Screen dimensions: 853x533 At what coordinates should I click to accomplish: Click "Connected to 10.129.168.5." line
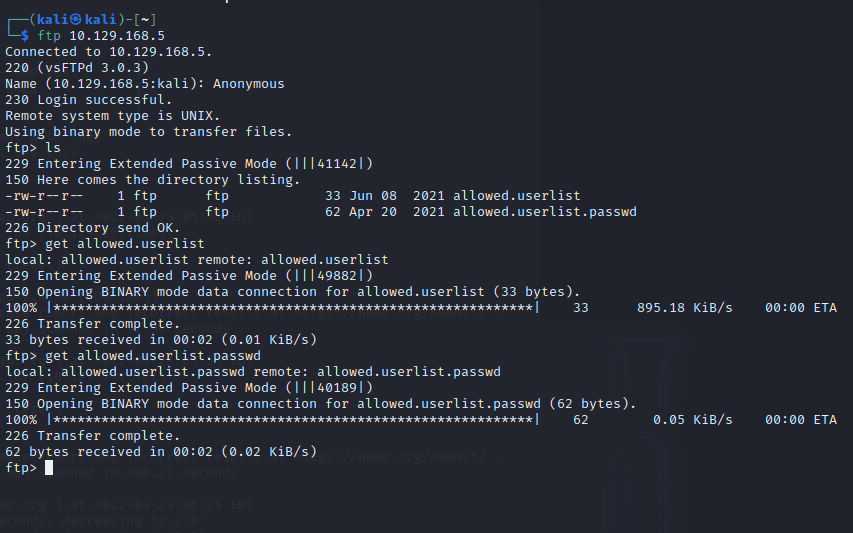point(108,52)
